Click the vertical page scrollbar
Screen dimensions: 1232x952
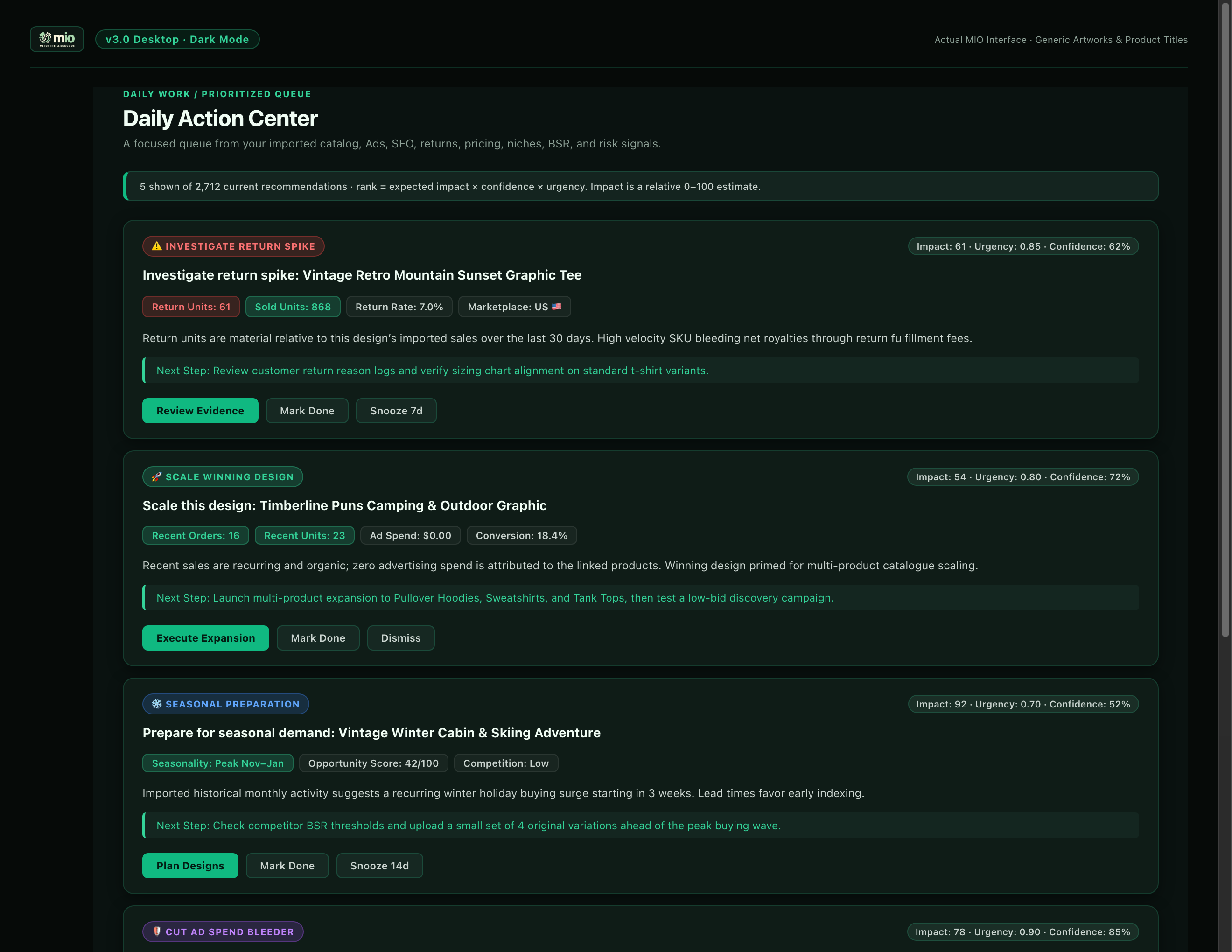(x=1225, y=319)
